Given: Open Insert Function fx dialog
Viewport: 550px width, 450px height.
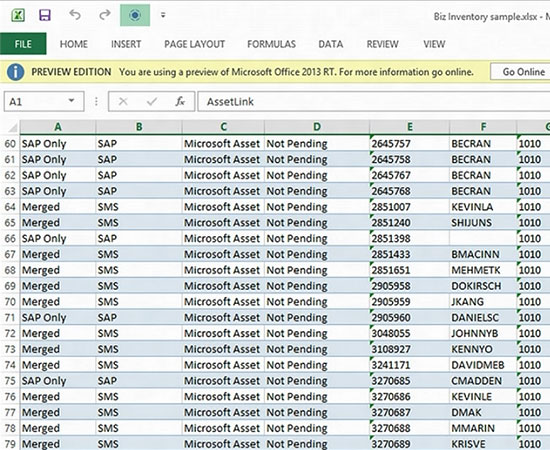Looking at the screenshot, I should (x=180, y=102).
